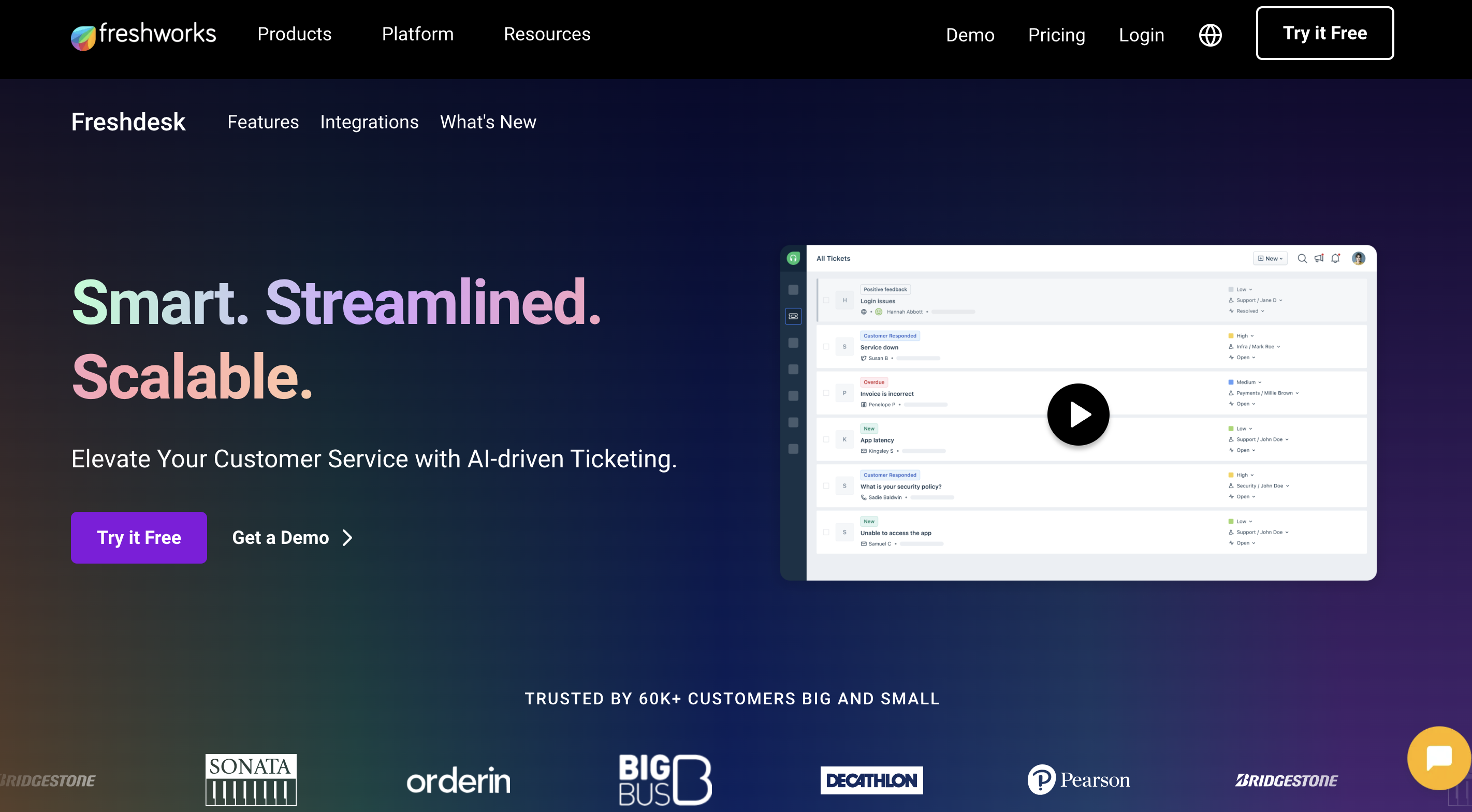Expand High priority dropdown on Service down ticket
The height and width of the screenshot is (812, 1472).
click(x=1241, y=336)
